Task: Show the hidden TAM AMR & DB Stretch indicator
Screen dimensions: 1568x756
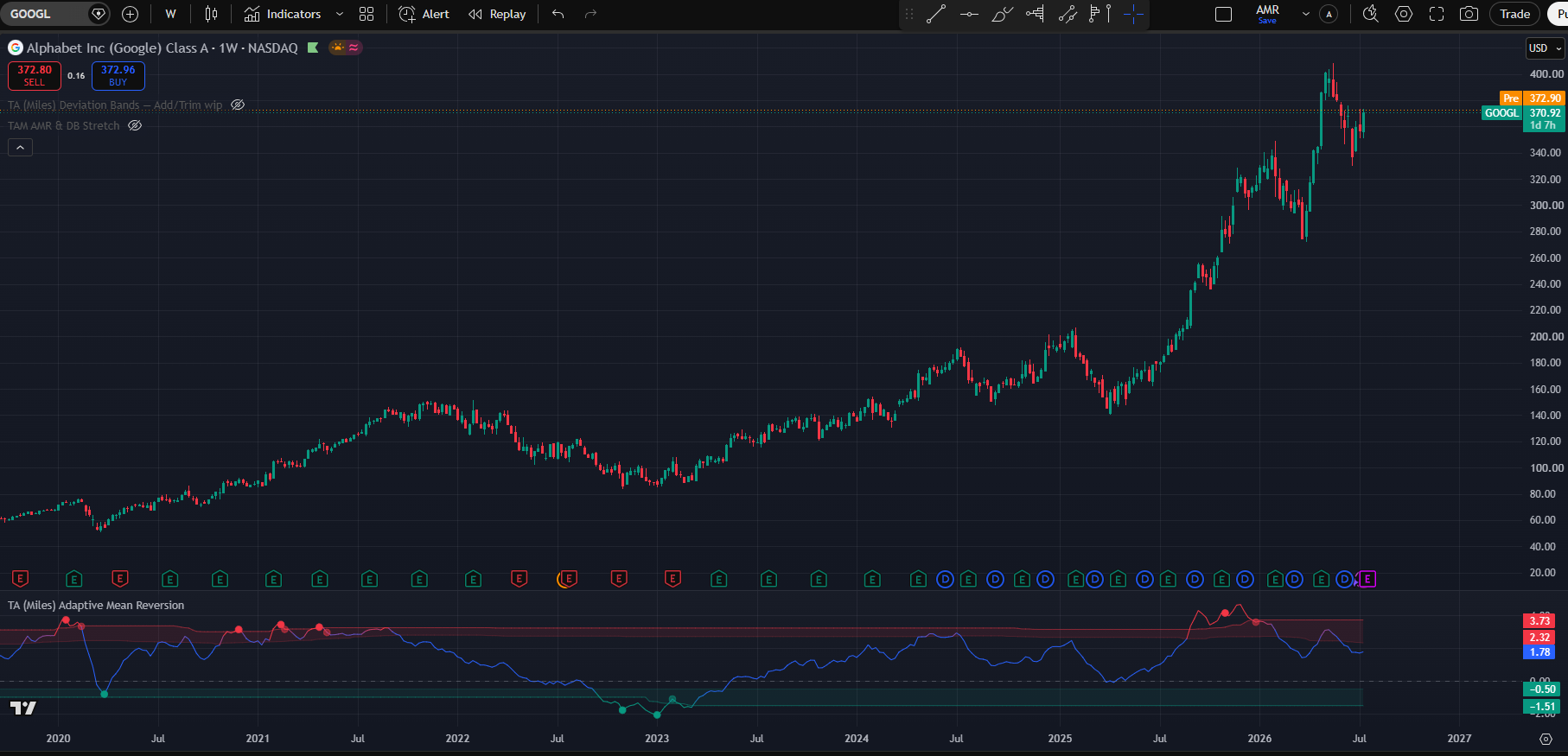Action: pyautogui.click(x=135, y=126)
